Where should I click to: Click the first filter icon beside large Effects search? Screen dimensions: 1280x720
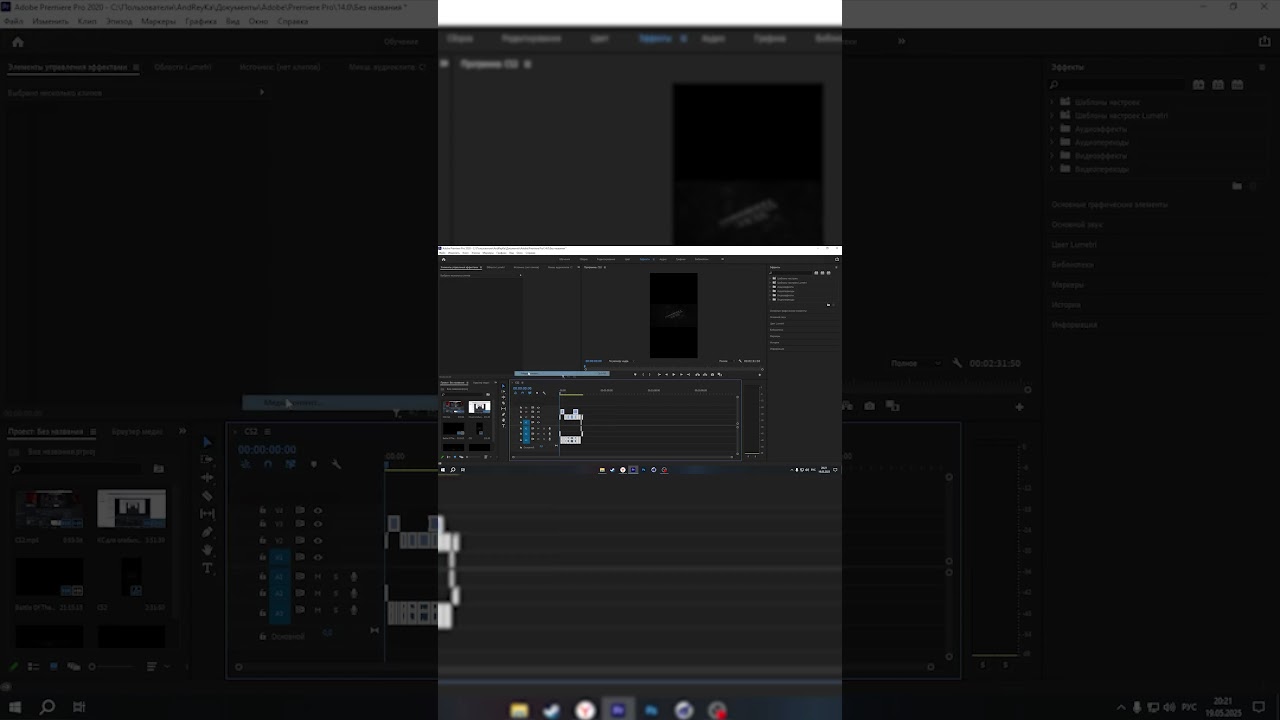(x=1198, y=85)
